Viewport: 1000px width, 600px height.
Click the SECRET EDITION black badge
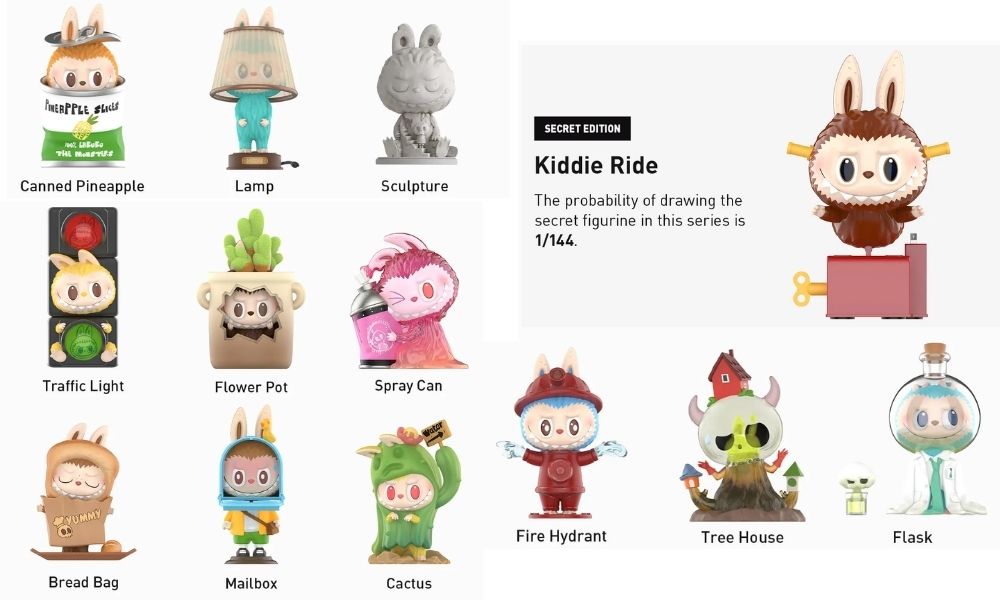pos(582,128)
